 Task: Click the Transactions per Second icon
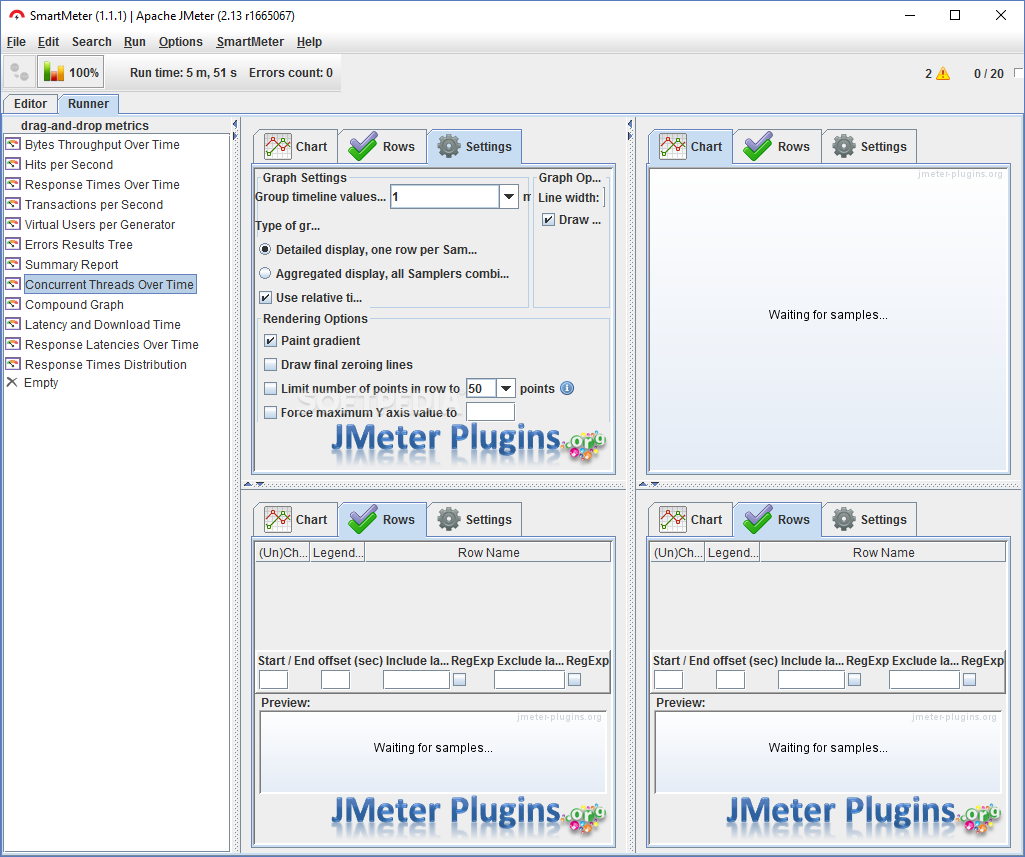[x=12, y=204]
